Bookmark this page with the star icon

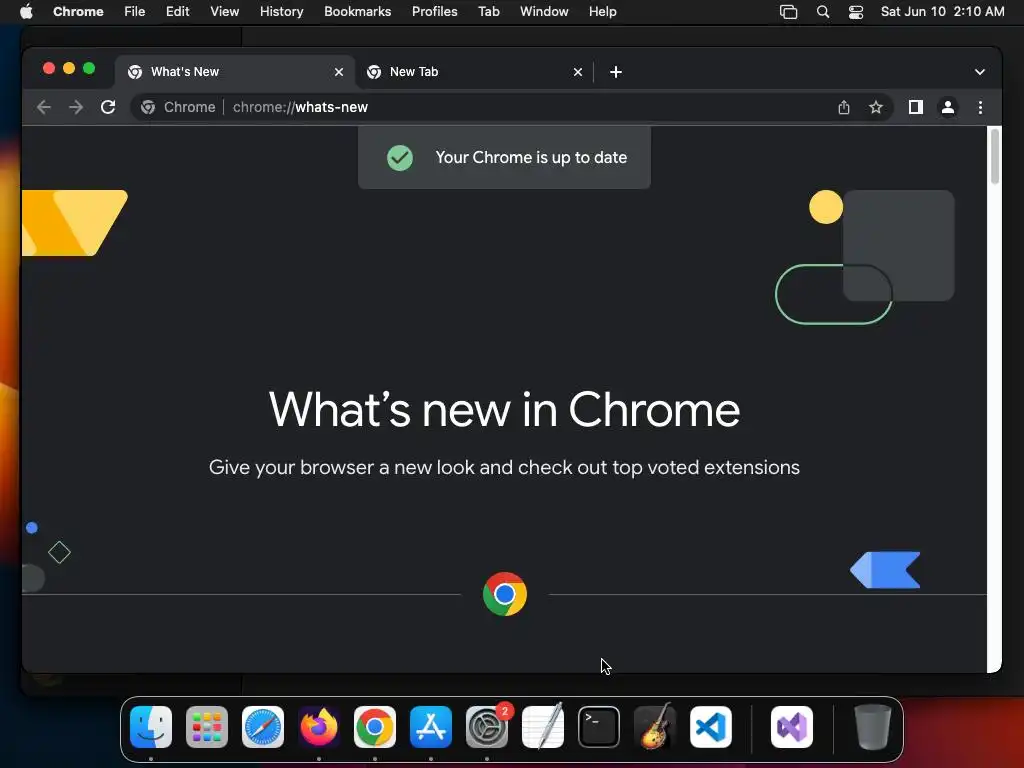pyautogui.click(x=876, y=107)
